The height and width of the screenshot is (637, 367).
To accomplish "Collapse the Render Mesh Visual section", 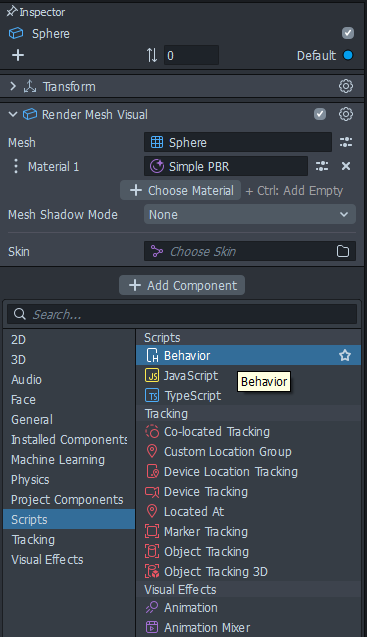I will coord(13,114).
